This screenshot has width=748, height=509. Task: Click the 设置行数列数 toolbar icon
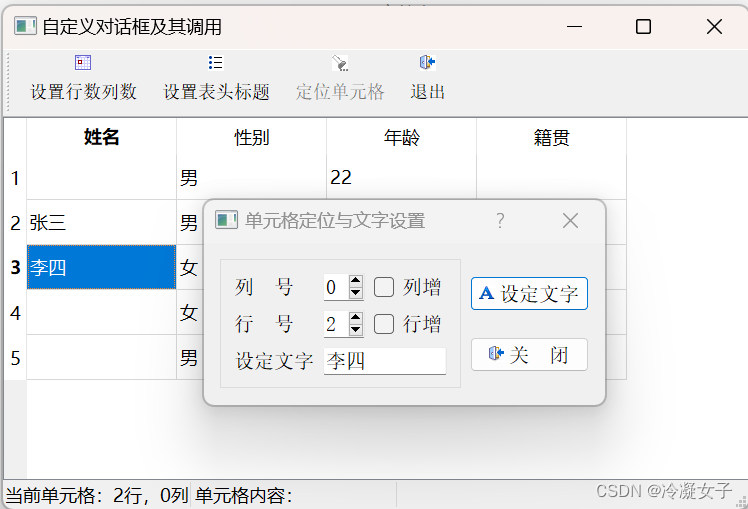(83, 62)
